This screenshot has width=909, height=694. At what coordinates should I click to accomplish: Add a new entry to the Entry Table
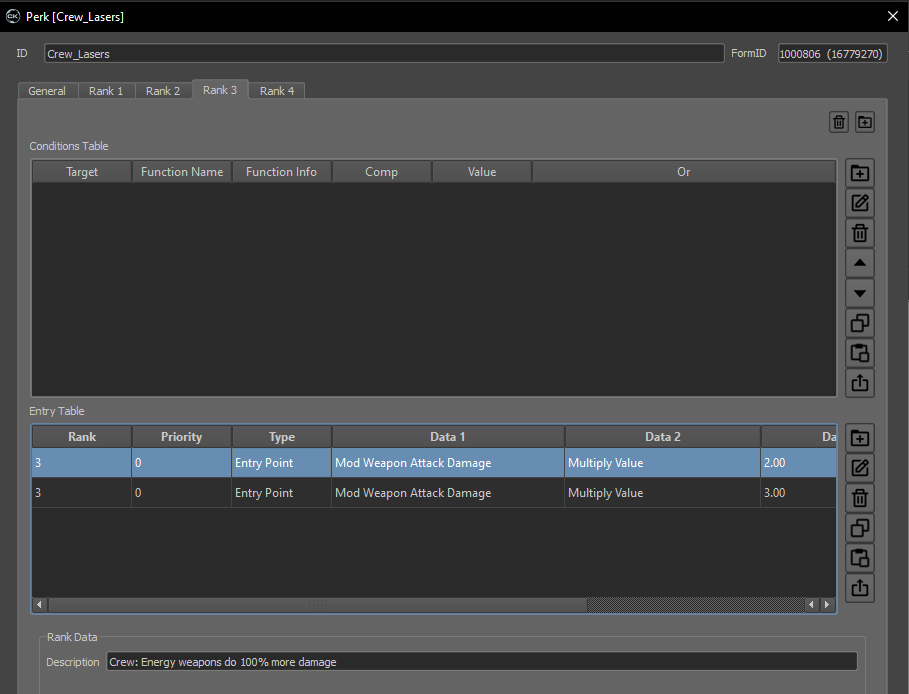pyautogui.click(x=860, y=438)
